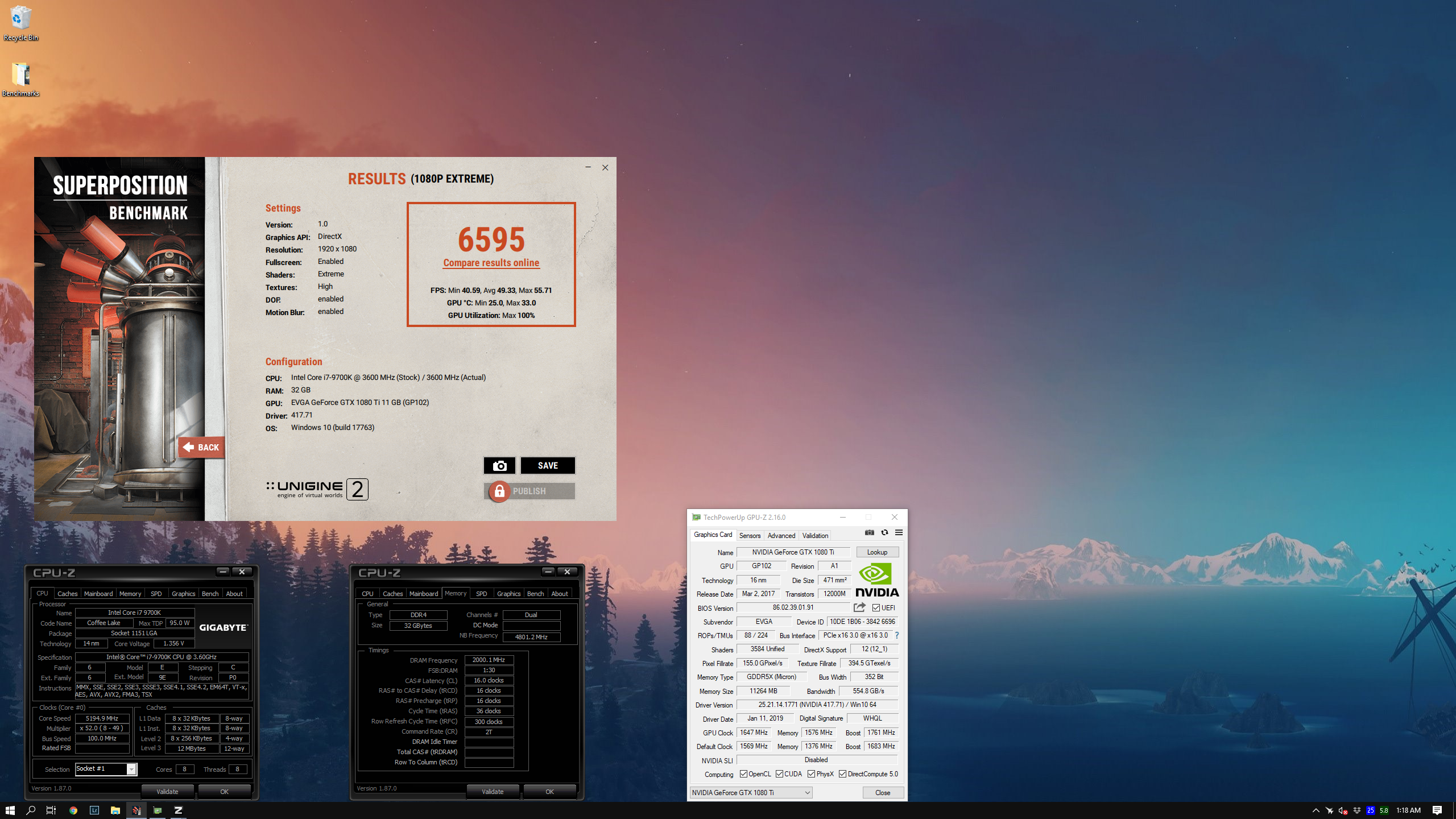Toggle the PhysX checkbox
1456x819 pixels.
click(811, 774)
